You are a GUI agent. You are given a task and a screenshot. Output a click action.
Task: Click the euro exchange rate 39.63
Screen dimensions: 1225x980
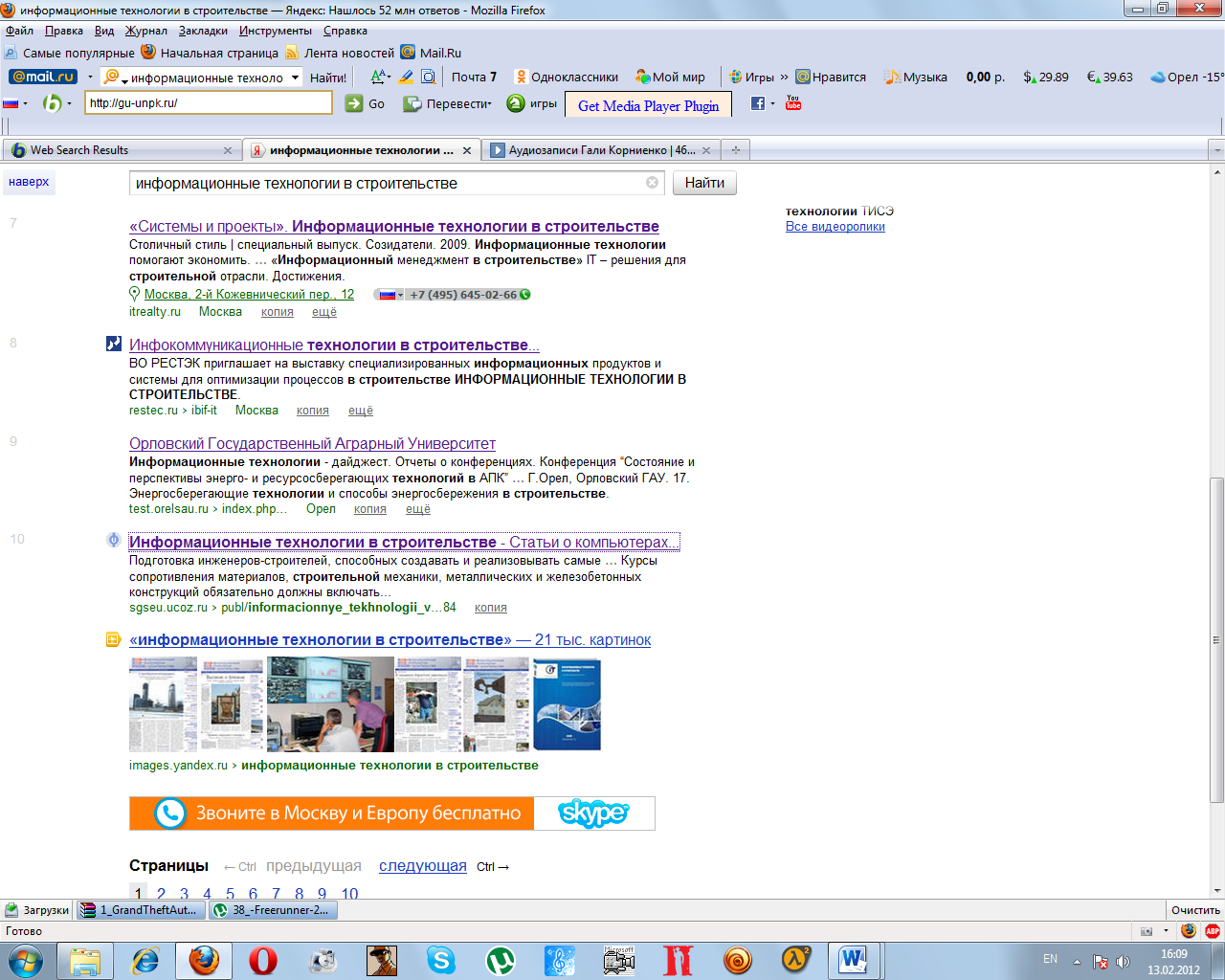pyautogui.click(x=1110, y=77)
